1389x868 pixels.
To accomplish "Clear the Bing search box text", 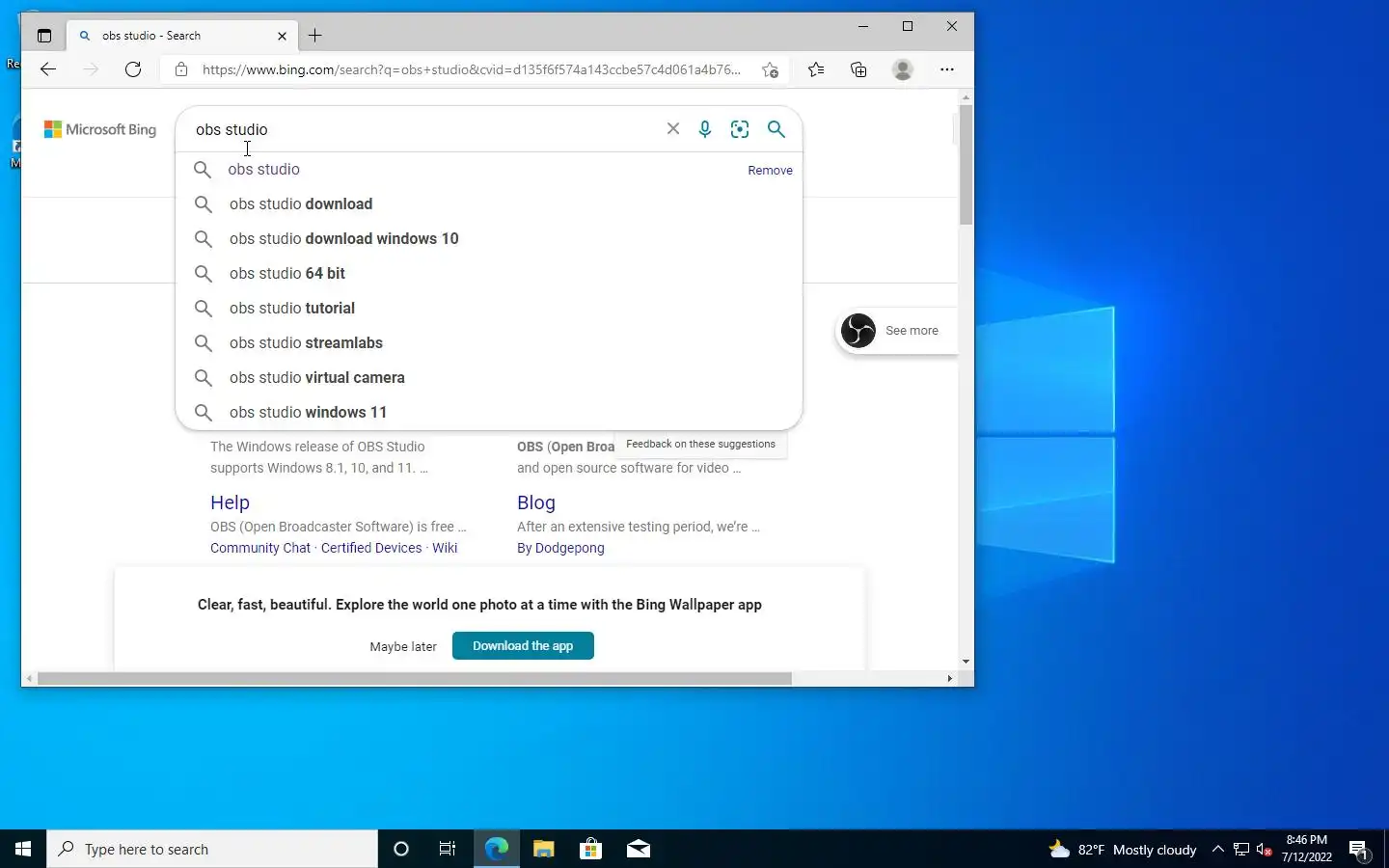I will click(x=673, y=128).
